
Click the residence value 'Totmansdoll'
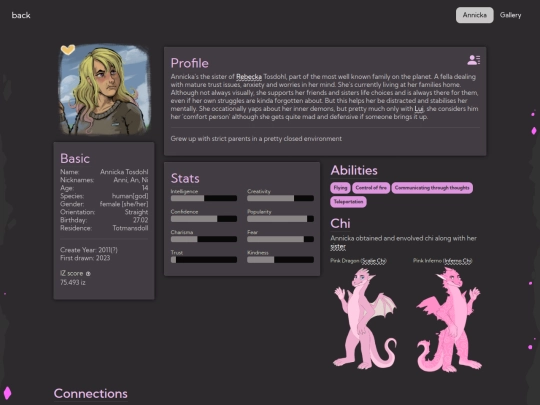click(x=130, y=228)
